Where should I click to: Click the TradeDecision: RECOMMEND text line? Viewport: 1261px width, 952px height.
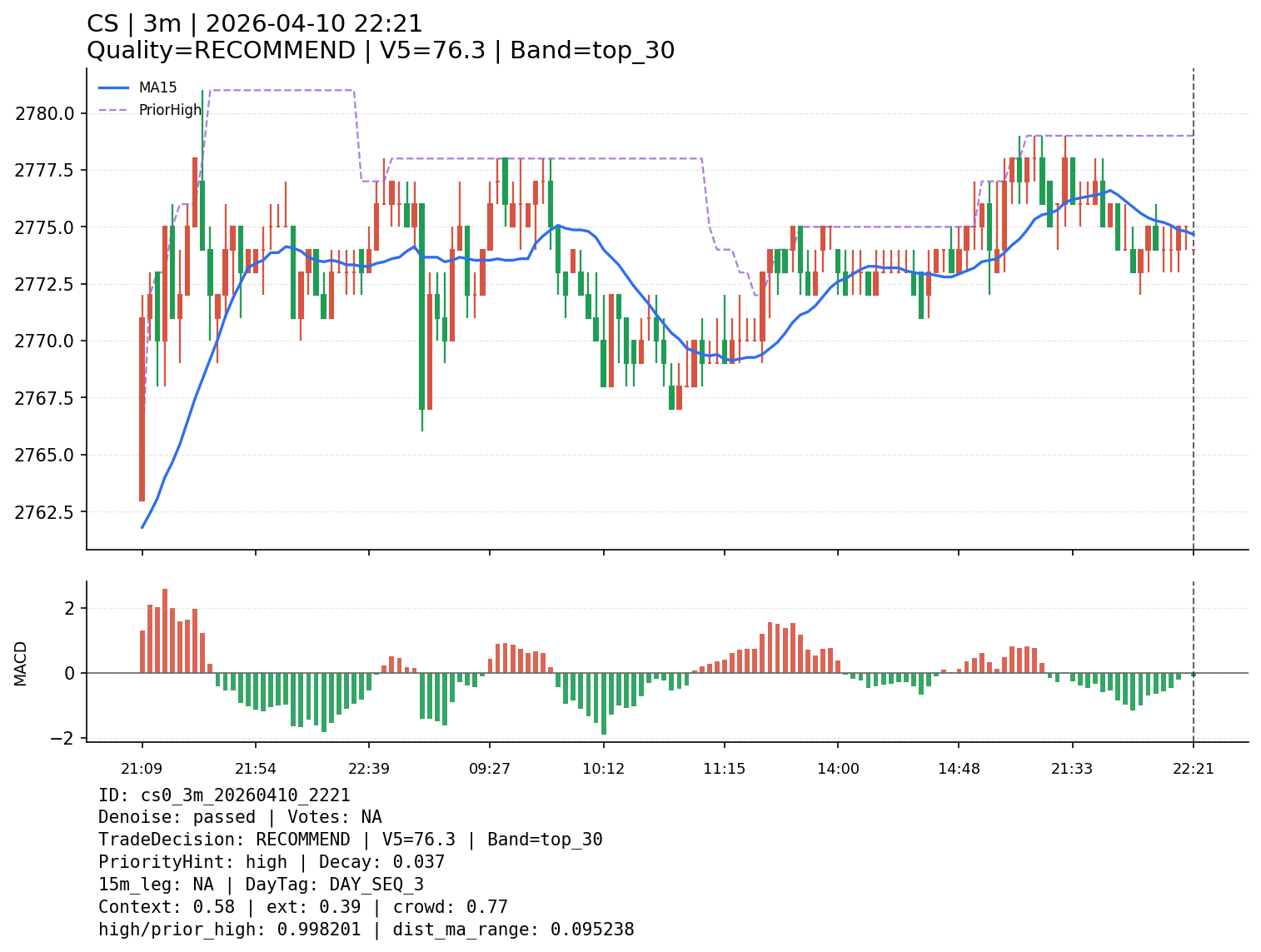tap(350, 840)
